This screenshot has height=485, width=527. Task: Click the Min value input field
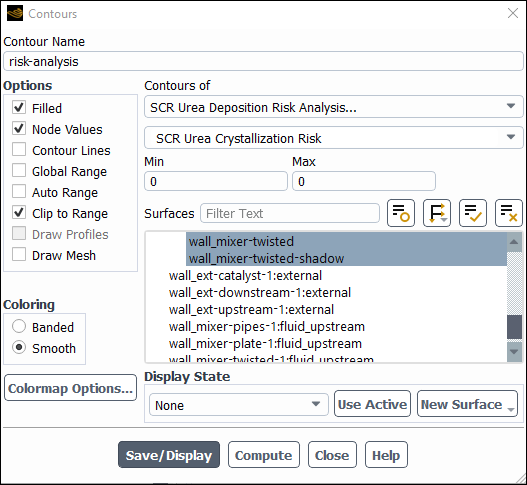[x=216, y=181]
